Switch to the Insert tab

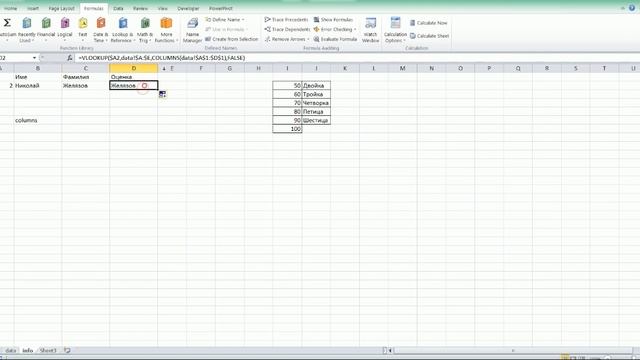pyautogui.click(x=33, y=8)
